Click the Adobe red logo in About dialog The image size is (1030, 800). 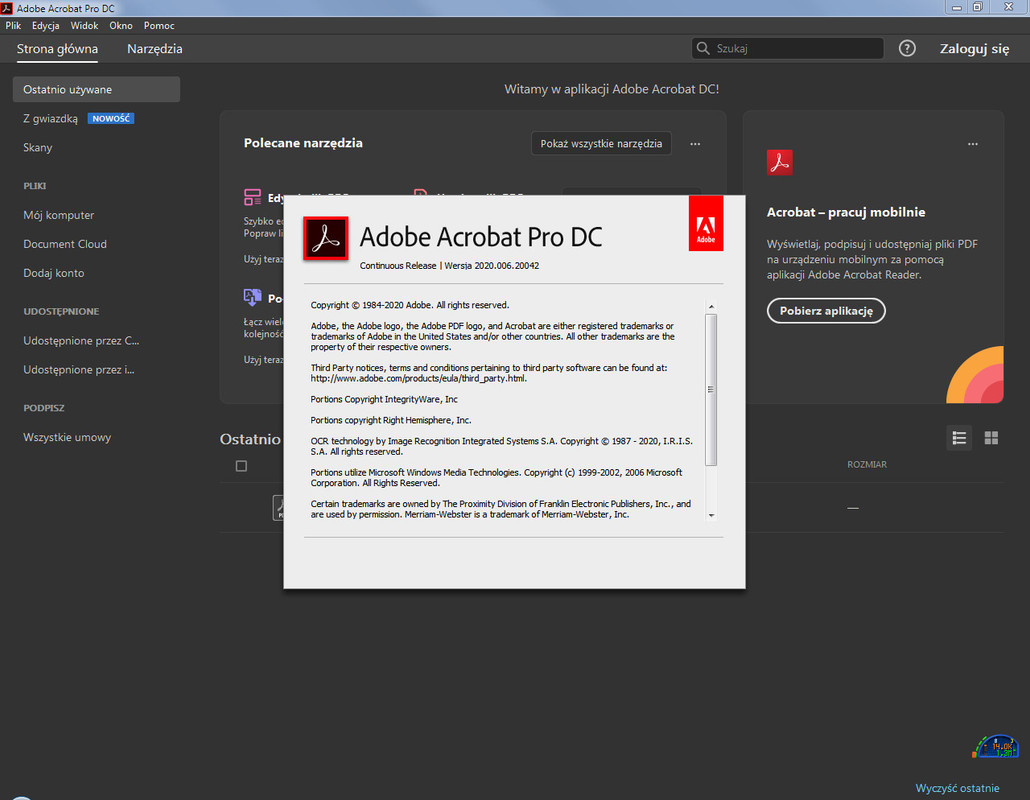pos(706,223)
